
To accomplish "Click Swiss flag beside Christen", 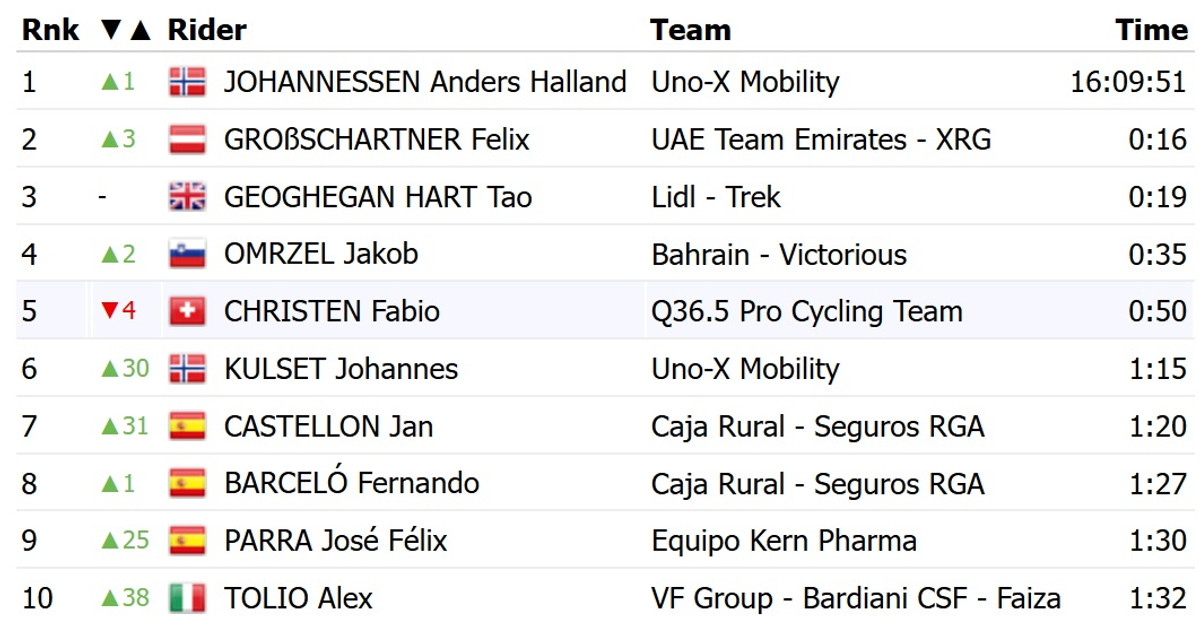I will pyautogui.click(x=187, y=312).
